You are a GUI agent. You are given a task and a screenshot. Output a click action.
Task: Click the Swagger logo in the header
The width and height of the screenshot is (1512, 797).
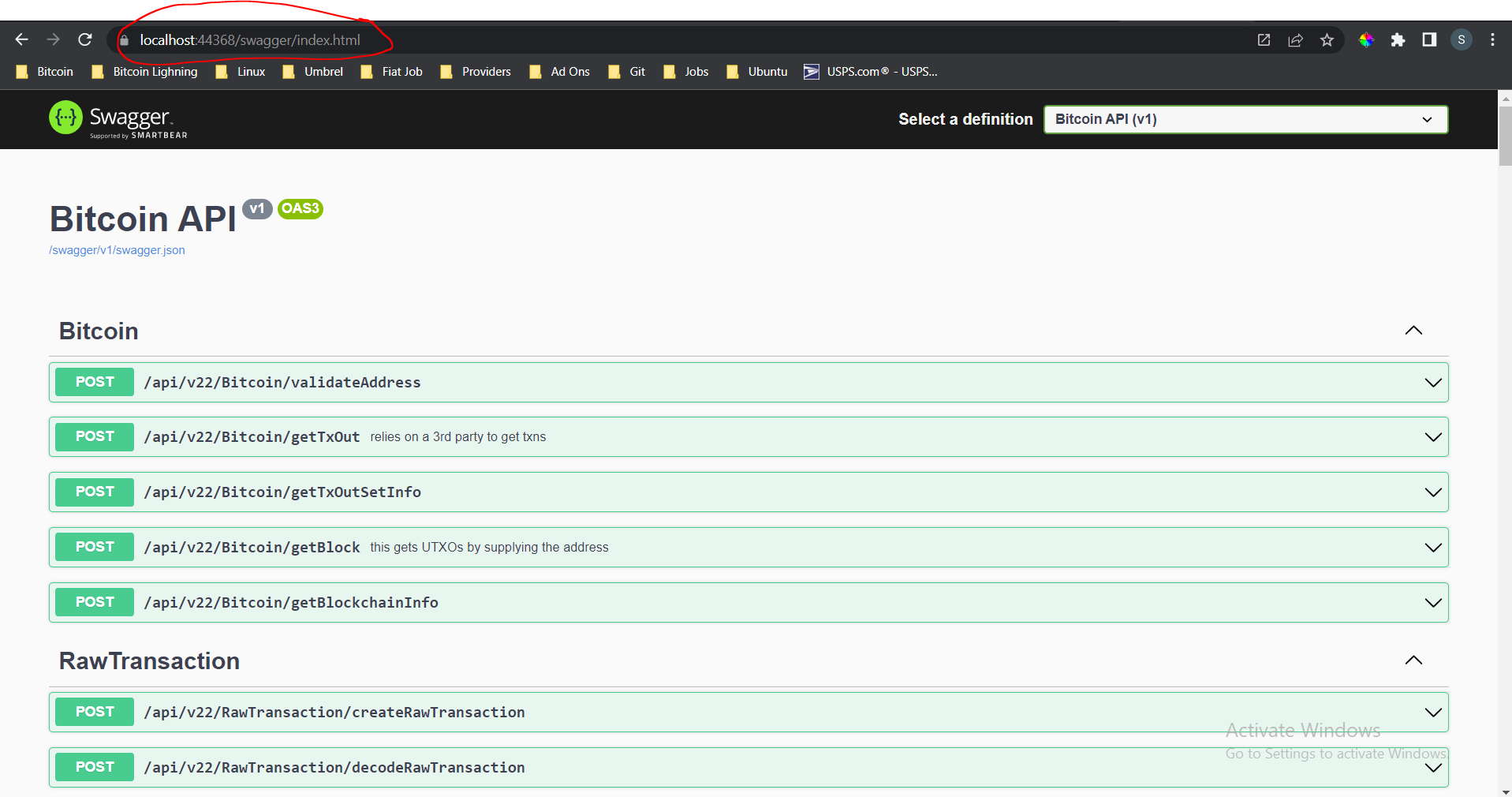click(x=115, y=119)
